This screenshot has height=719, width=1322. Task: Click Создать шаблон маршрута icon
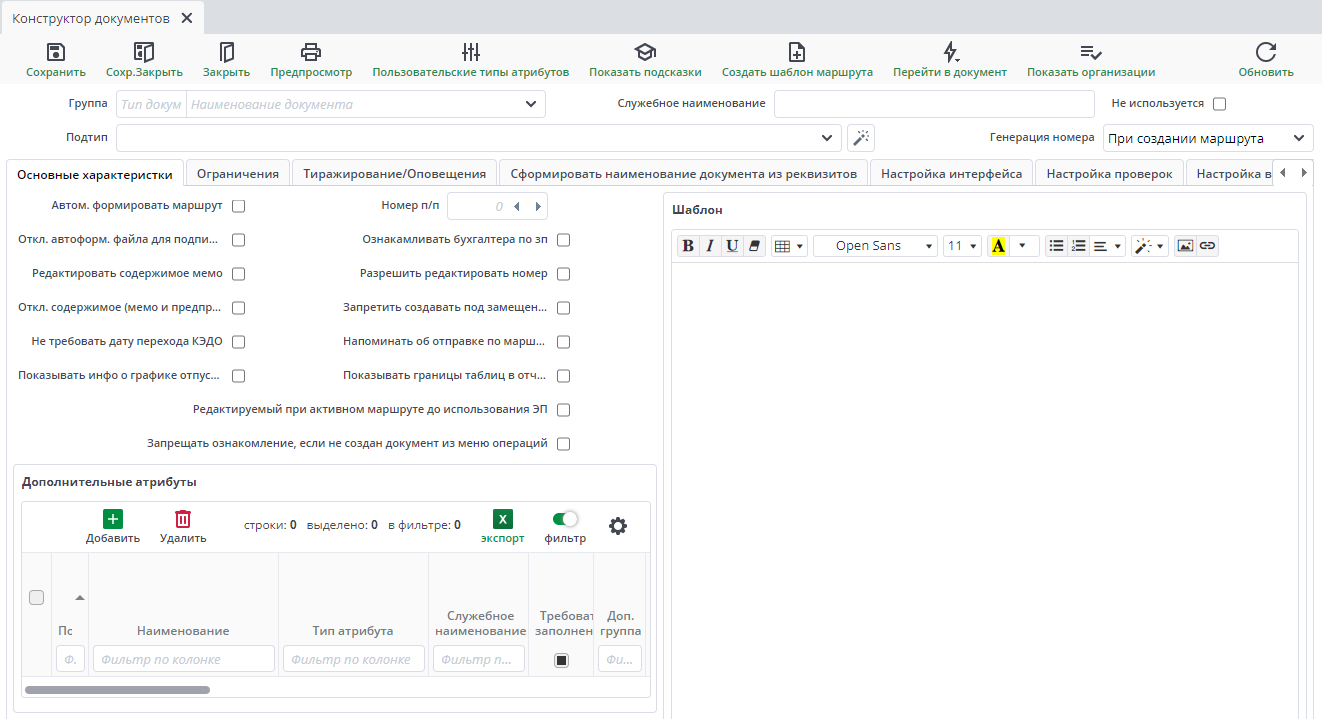coord(797,53)
